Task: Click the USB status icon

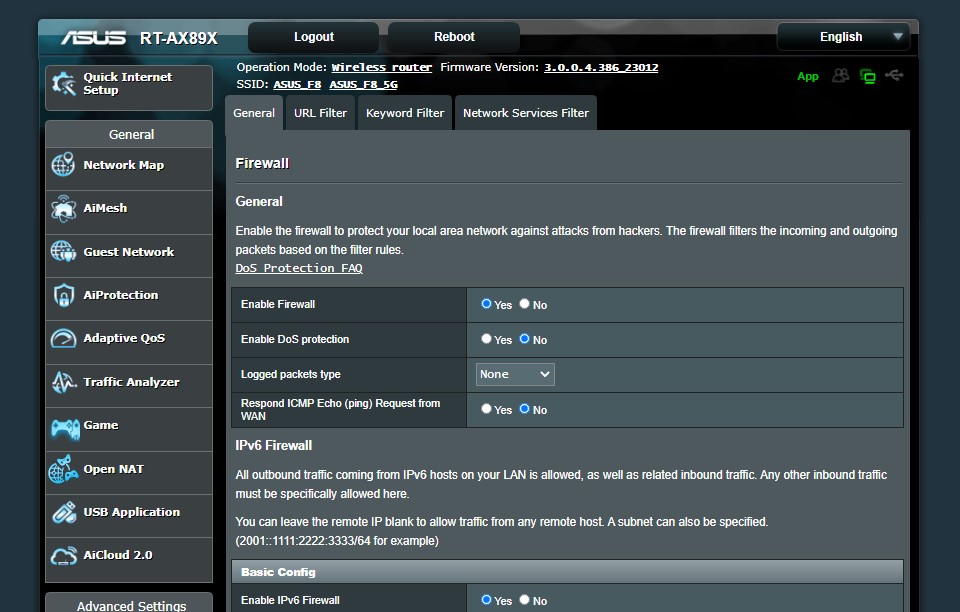Action: click(x=894, y=75)
